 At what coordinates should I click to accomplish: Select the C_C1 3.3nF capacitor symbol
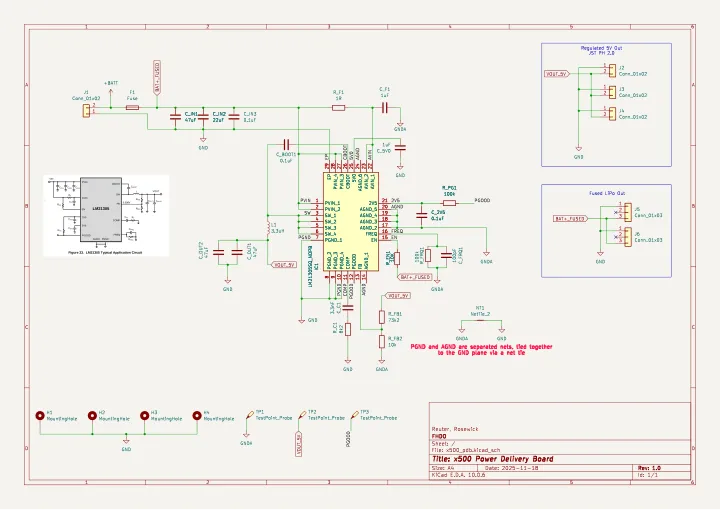click(x=348, y=308)
